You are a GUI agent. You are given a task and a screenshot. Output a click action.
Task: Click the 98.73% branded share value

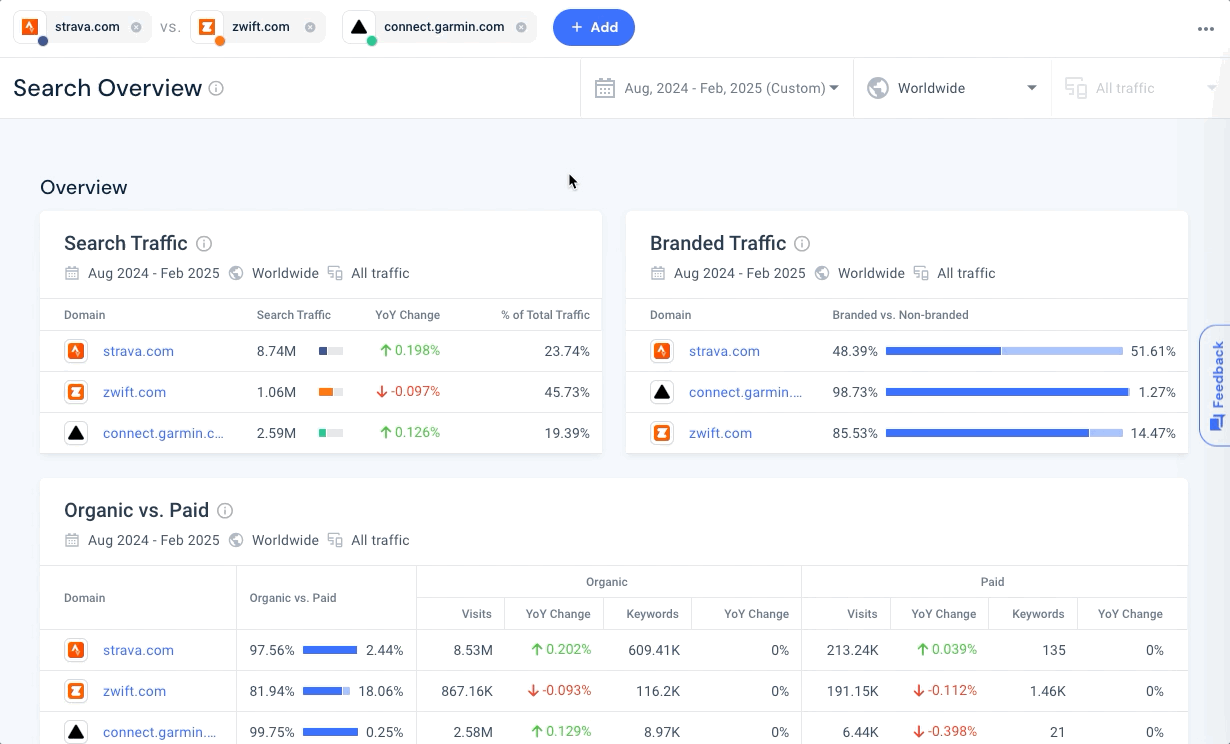tap(855, 392)
